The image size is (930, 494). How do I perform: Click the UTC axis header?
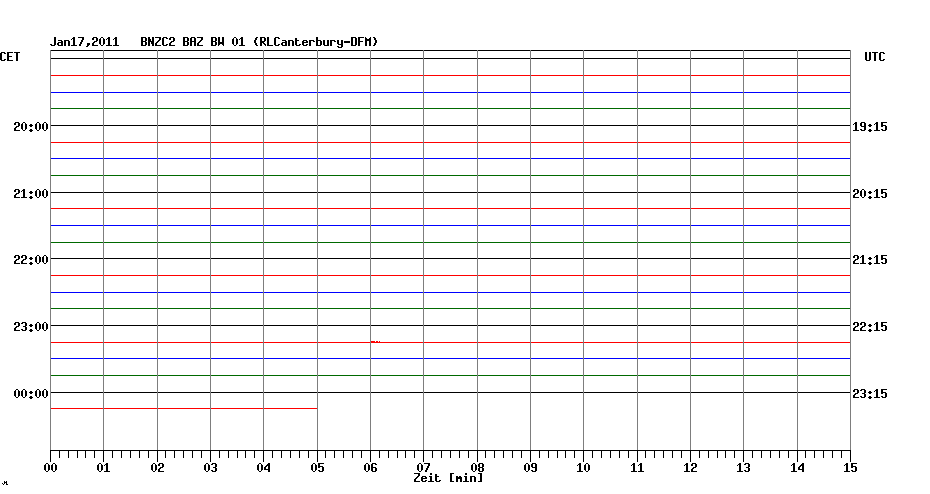tap(874, 58)
